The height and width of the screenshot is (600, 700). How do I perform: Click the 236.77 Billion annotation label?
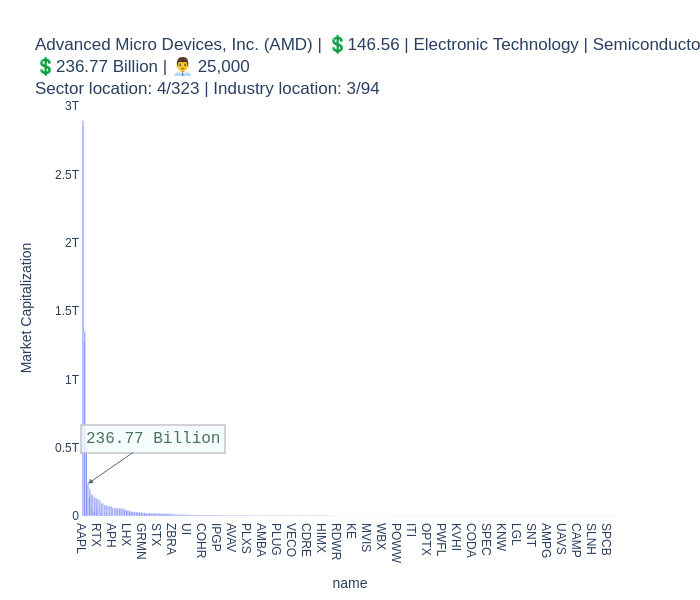pos(153,438)
